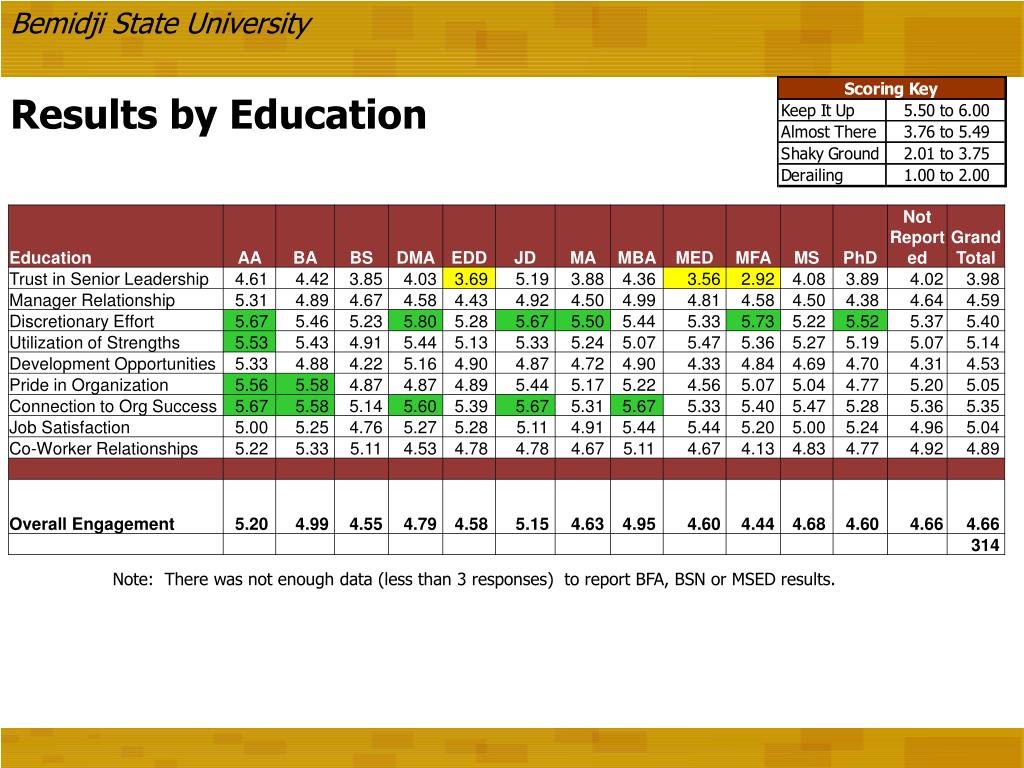The width and height of the screenshot is (1024, 768).
Task: Click the 'Discretionary Effort' row label
Action: click(x=82, y=321)
